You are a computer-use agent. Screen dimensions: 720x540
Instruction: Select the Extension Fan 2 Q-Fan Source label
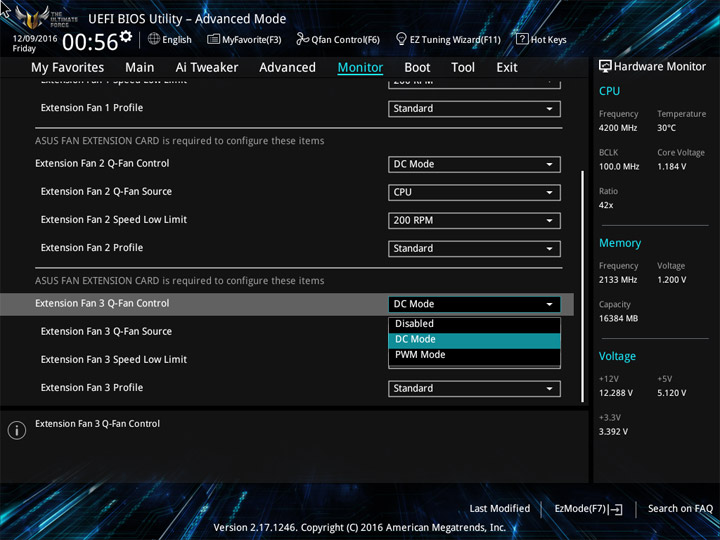click(106, 191)
